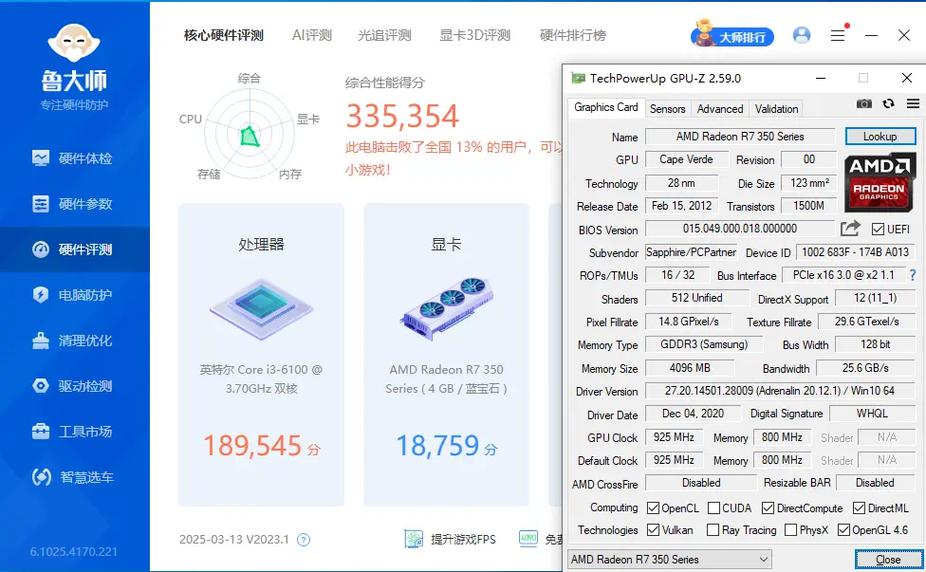Open the GPU-Z hamburger menu
Screen dimensions: 926x572
(912, 104)
